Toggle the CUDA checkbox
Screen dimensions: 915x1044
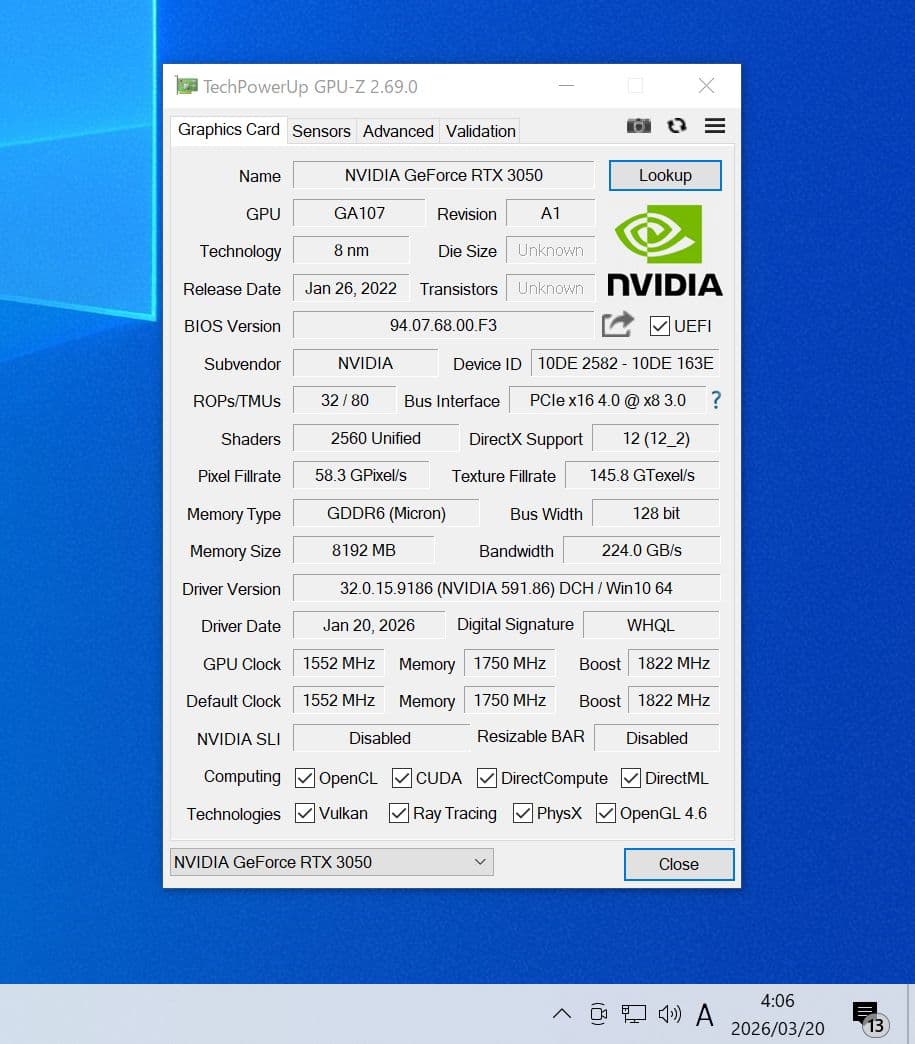[x=402, y=778]
